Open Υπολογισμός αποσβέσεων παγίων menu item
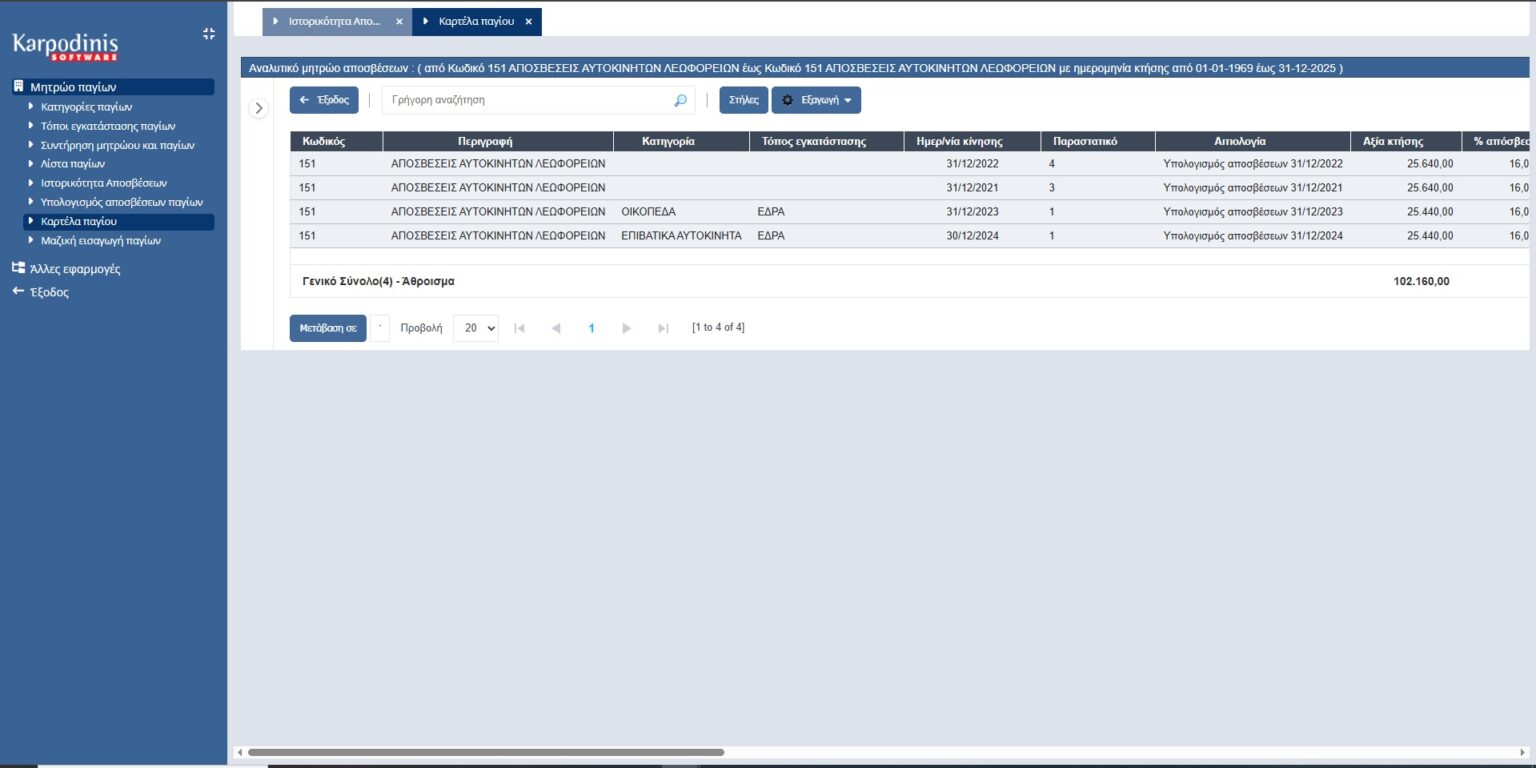Screen dimensions: 1536x768 [x=121, y=202]
